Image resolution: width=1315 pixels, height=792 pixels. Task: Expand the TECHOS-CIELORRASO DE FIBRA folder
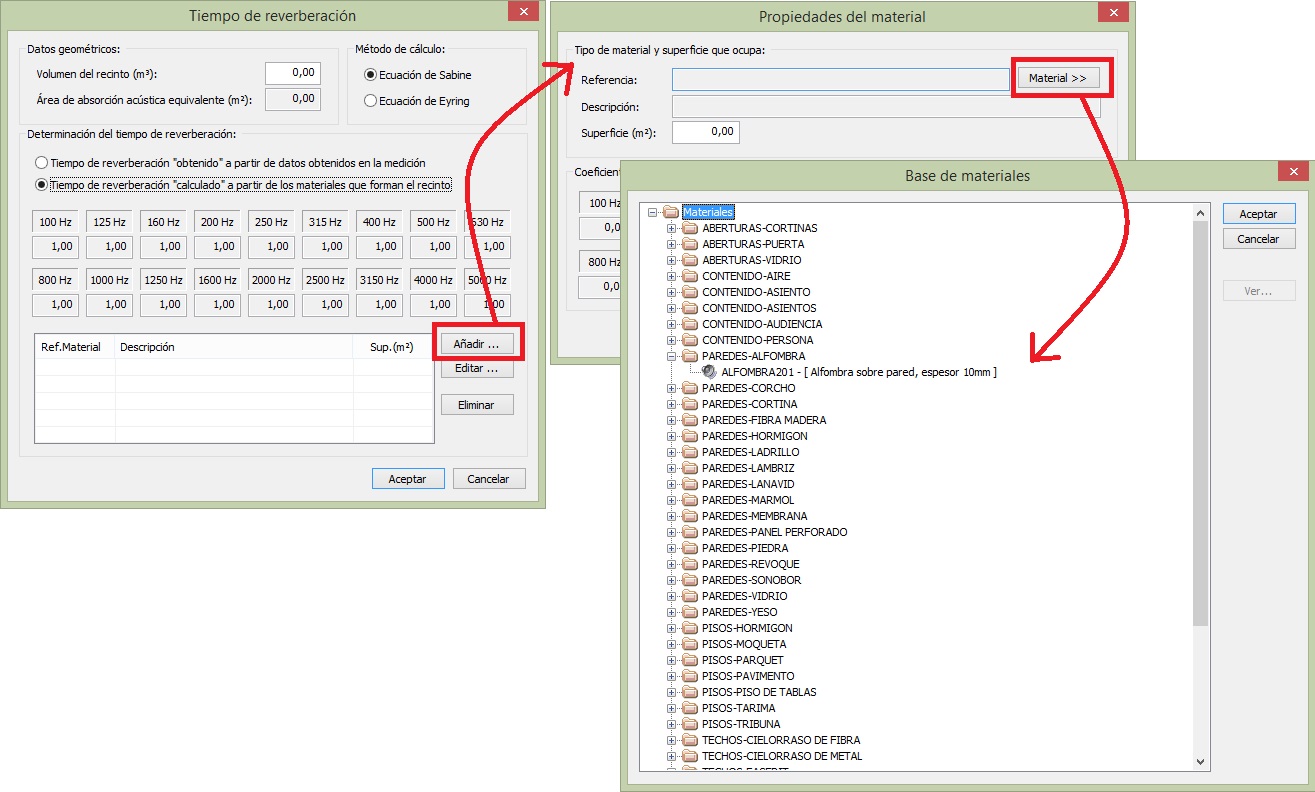coord(672,740)
